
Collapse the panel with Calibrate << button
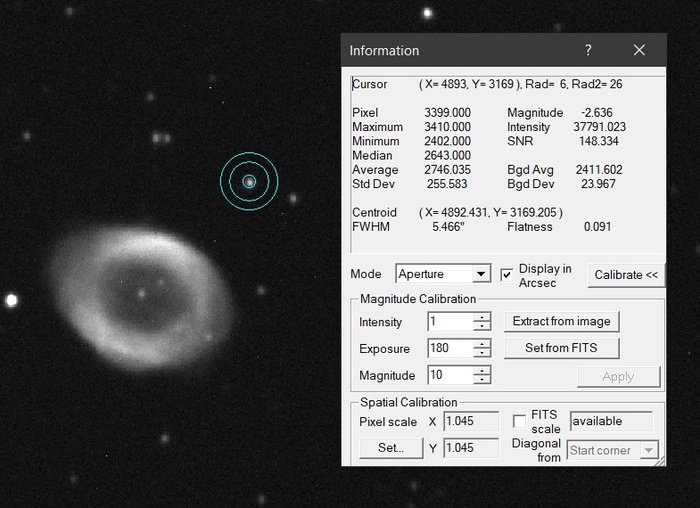click(x=626, y=275)
